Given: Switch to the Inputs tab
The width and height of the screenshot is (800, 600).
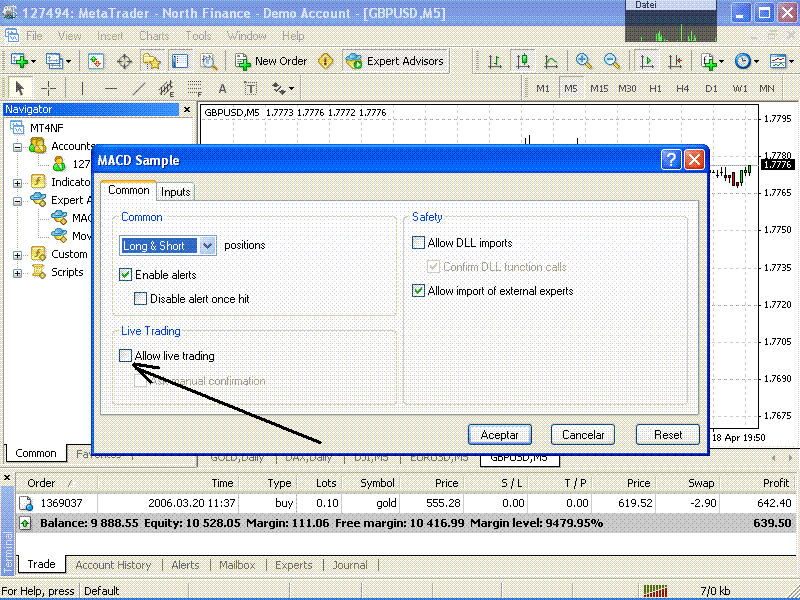Looking at the screenshot, I should click(176, 191).
